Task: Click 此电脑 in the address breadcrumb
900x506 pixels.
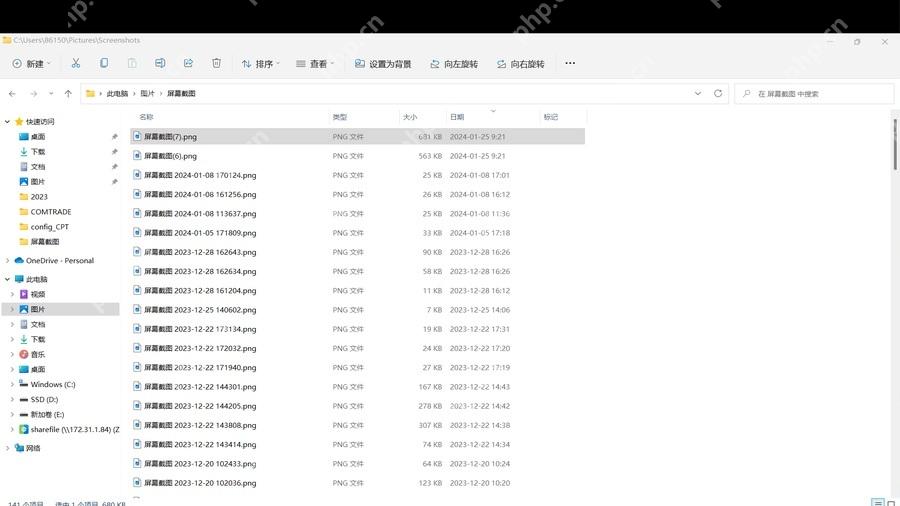Action: point(117,94)
